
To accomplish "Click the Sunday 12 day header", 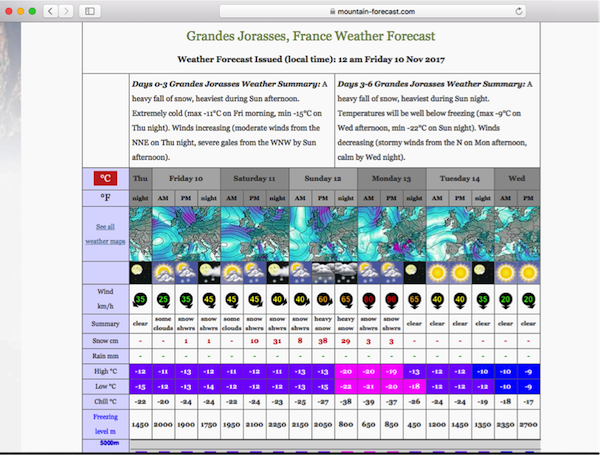I will (x=323, y=178).
